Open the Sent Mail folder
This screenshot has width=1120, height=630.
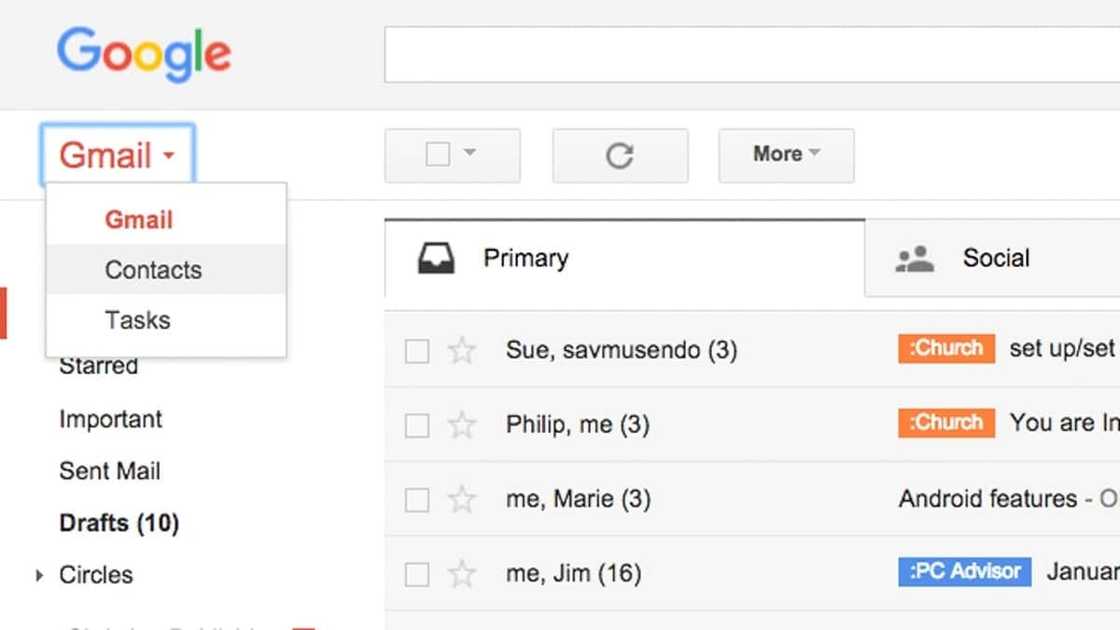tap(110, 471)
